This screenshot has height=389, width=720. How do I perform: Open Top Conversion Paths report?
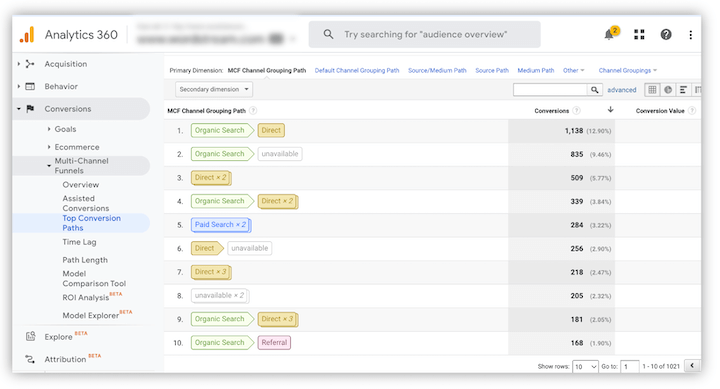pyautogui.click(x=91, y=223)
